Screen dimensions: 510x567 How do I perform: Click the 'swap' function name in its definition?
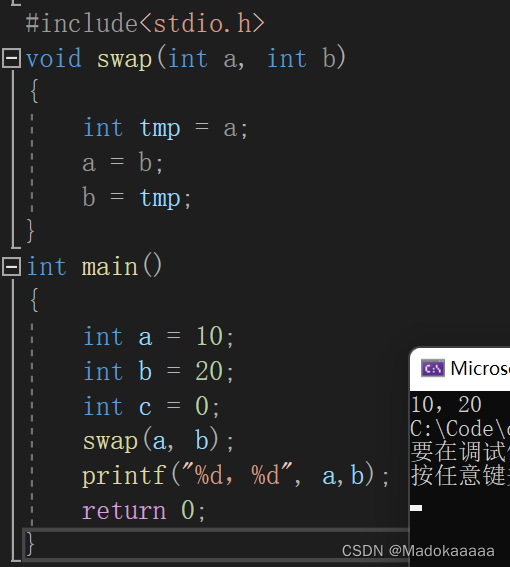(x=124, y=60)
